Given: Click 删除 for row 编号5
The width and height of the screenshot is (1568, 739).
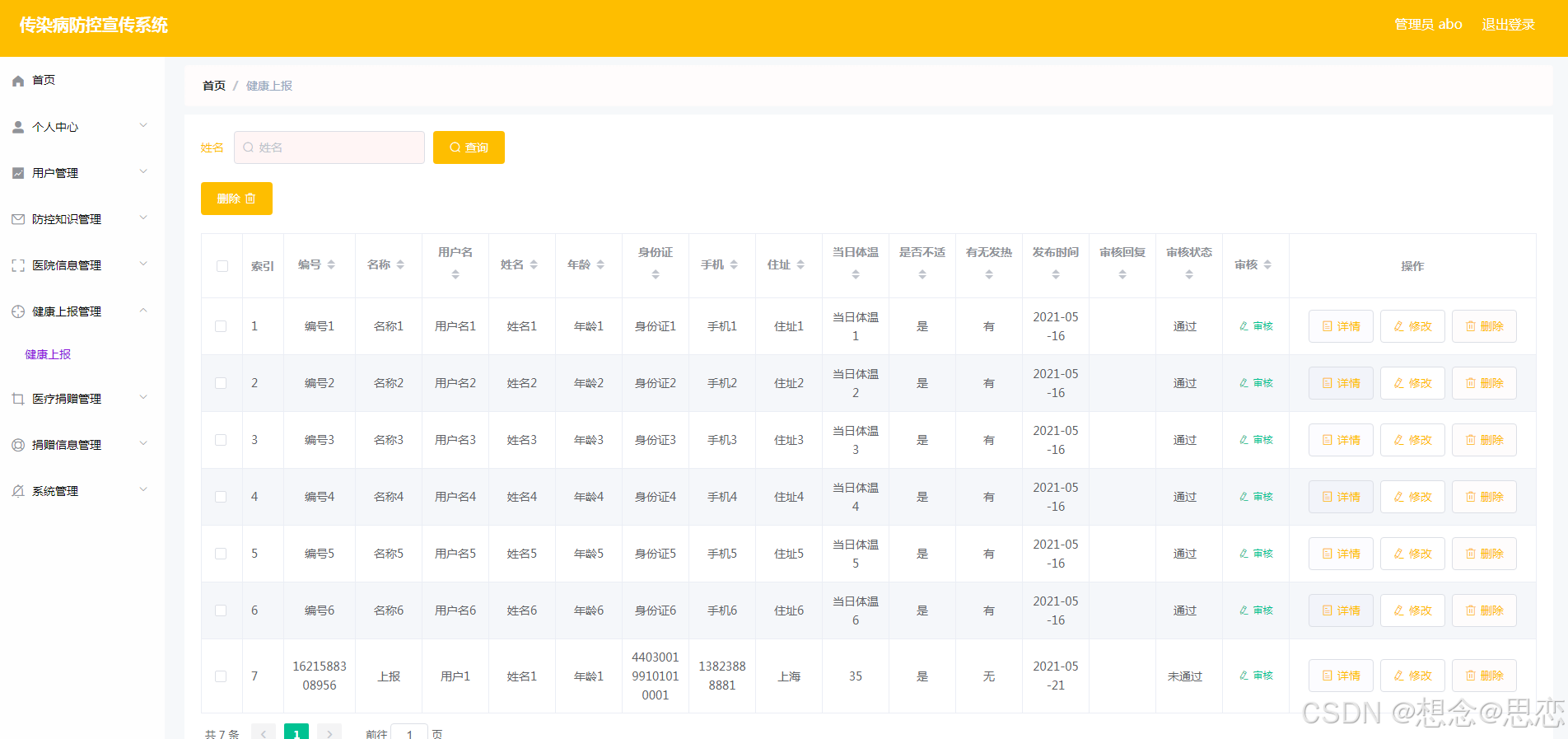Looking at the screenshot, I should tap(1484, 554).
